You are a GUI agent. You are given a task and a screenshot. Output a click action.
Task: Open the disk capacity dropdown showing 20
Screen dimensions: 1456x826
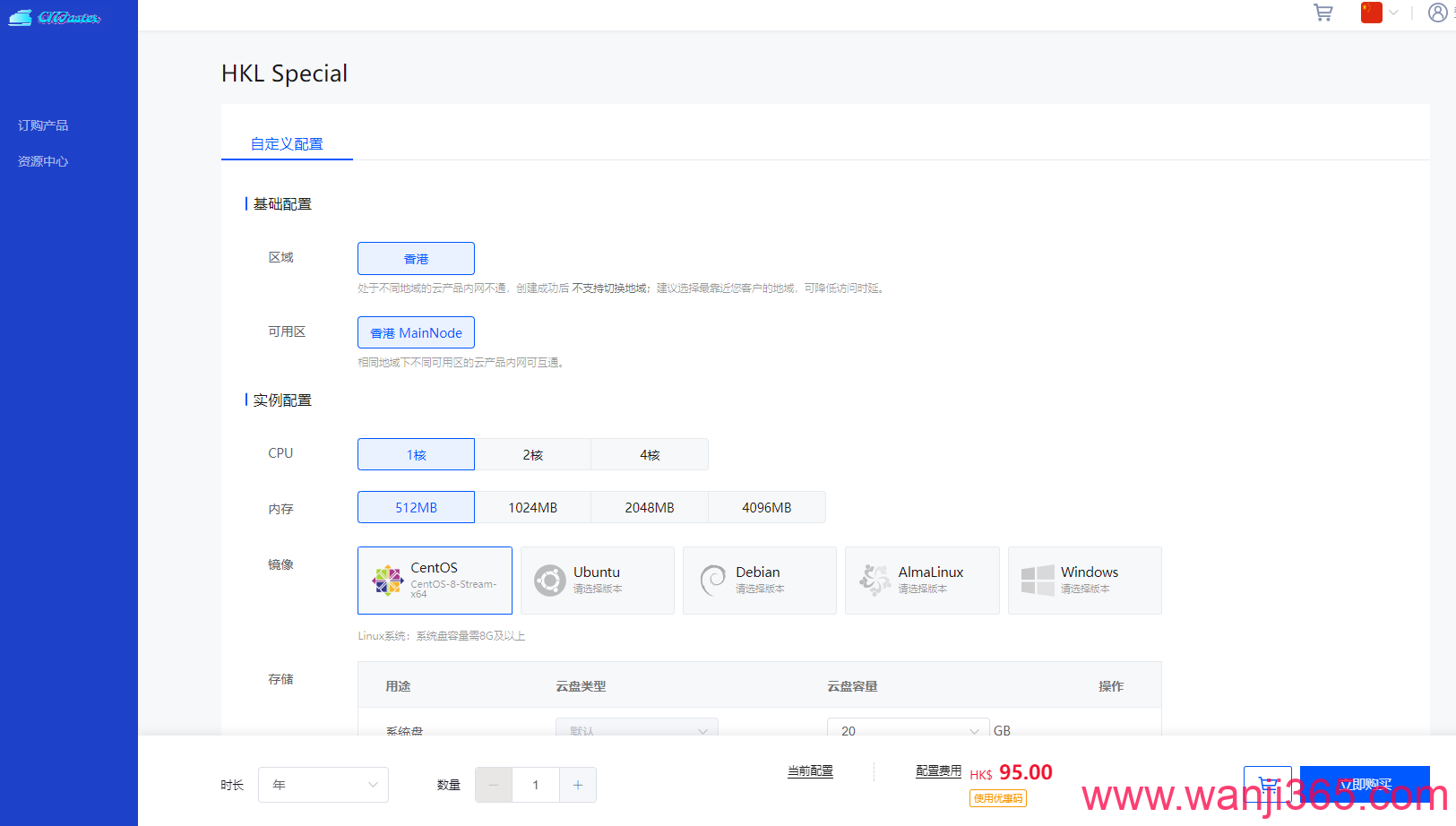pyautogui.click(x=909, y=727)
